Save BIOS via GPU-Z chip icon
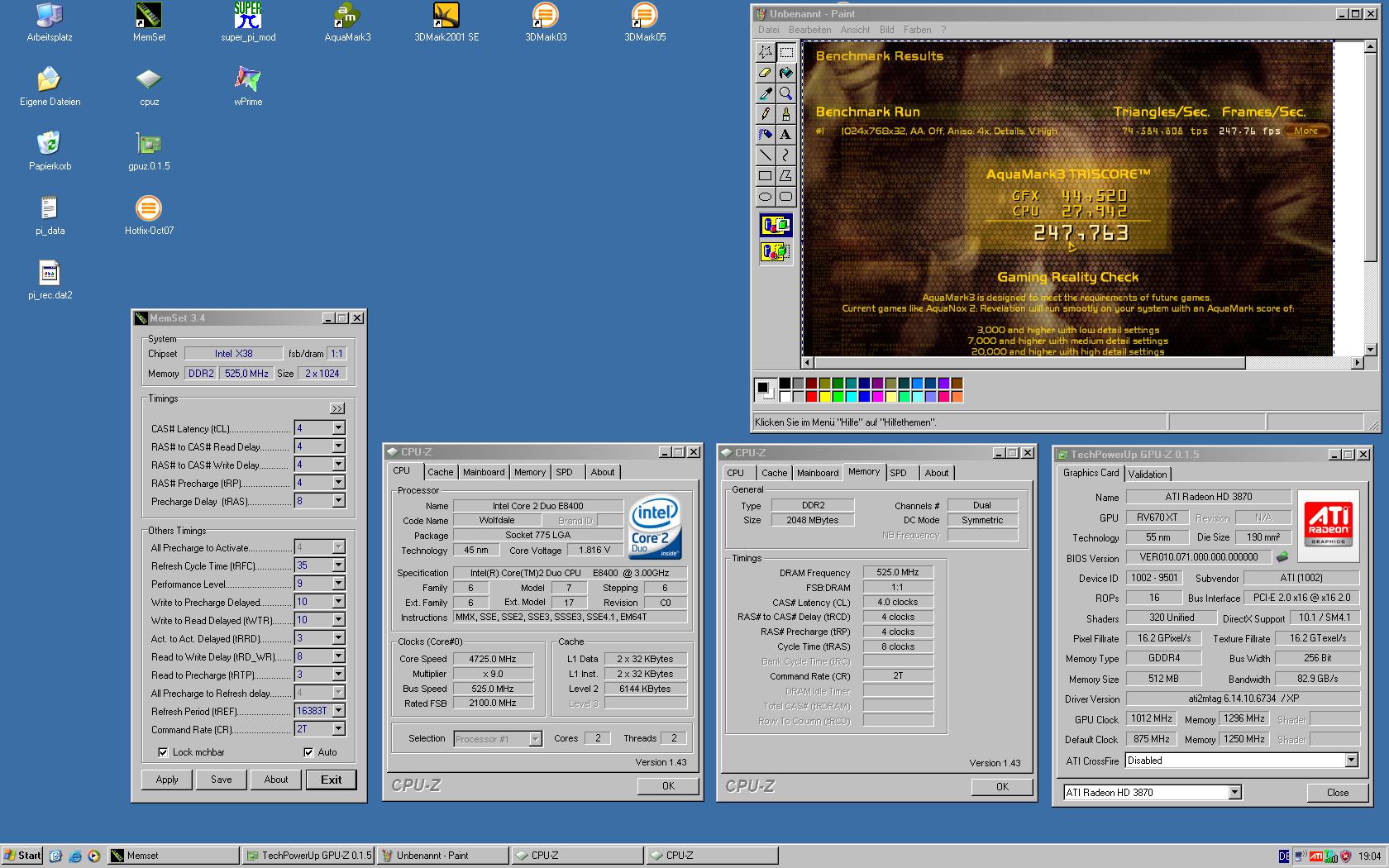The height and width of the screenshot is (868, 1389). [1282, 557]
